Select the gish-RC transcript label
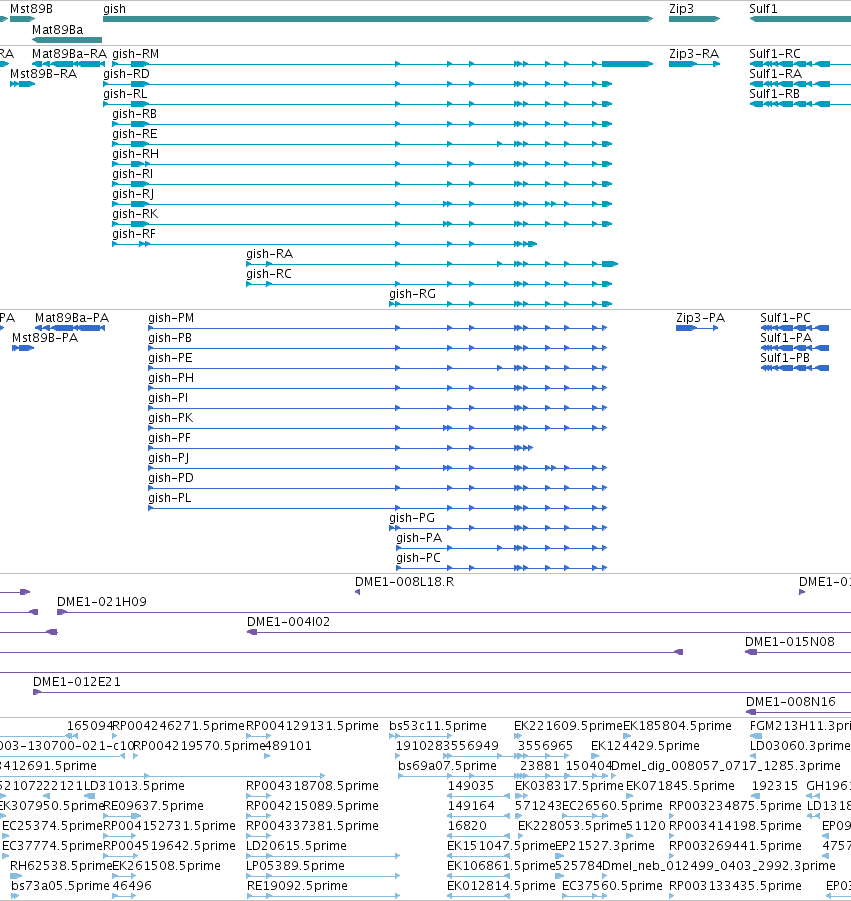The height and width of the screenshot is (901, 851). coord(269,274)
